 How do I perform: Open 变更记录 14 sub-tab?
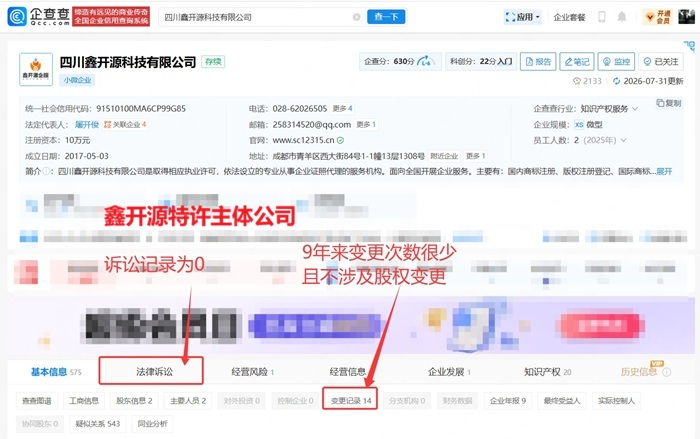pos(350,400)
